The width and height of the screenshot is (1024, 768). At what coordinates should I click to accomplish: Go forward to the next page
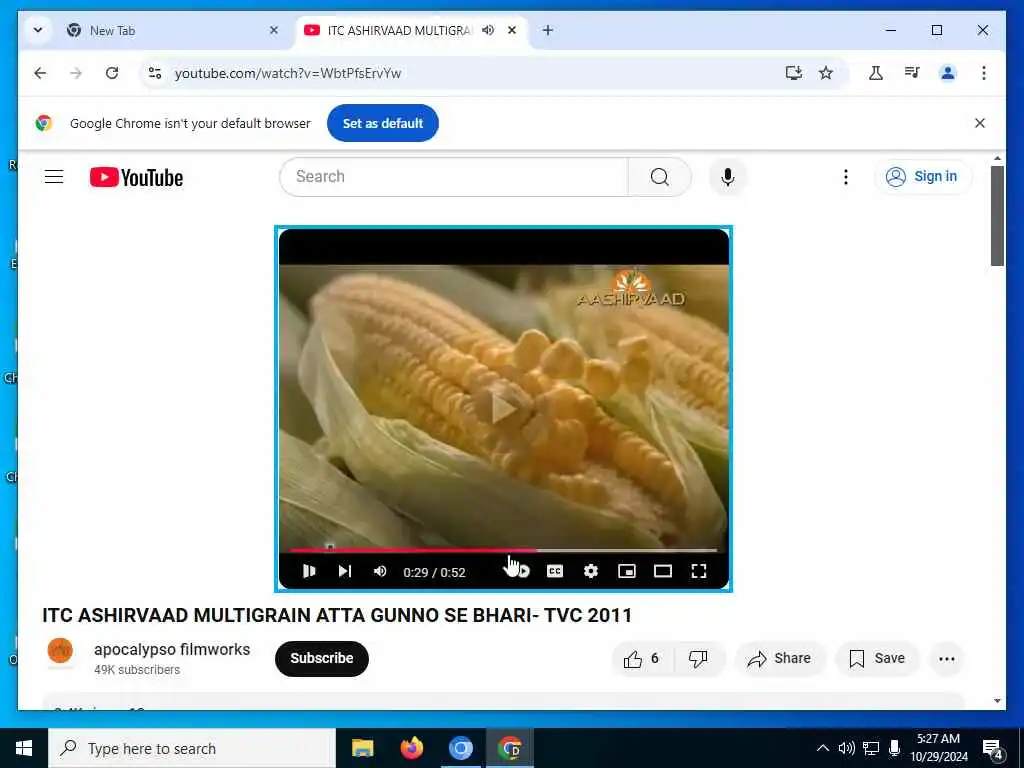(76, 73)
